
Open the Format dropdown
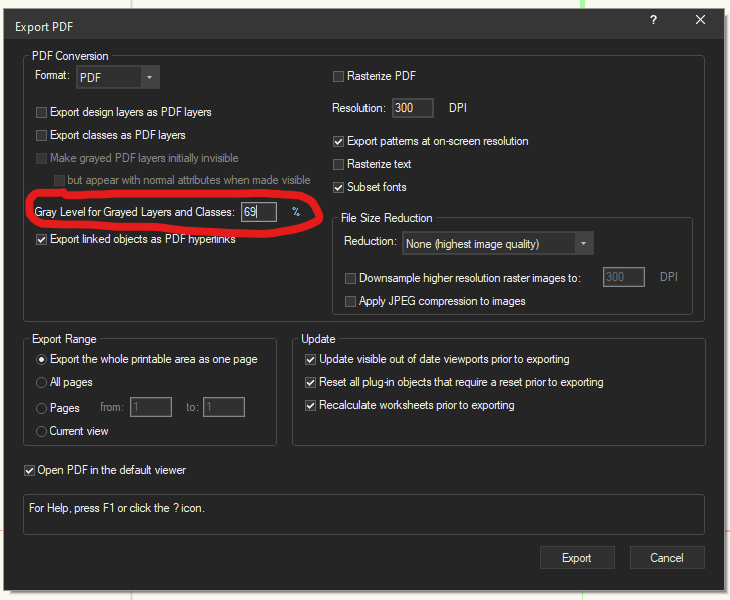tap(149, 77)
